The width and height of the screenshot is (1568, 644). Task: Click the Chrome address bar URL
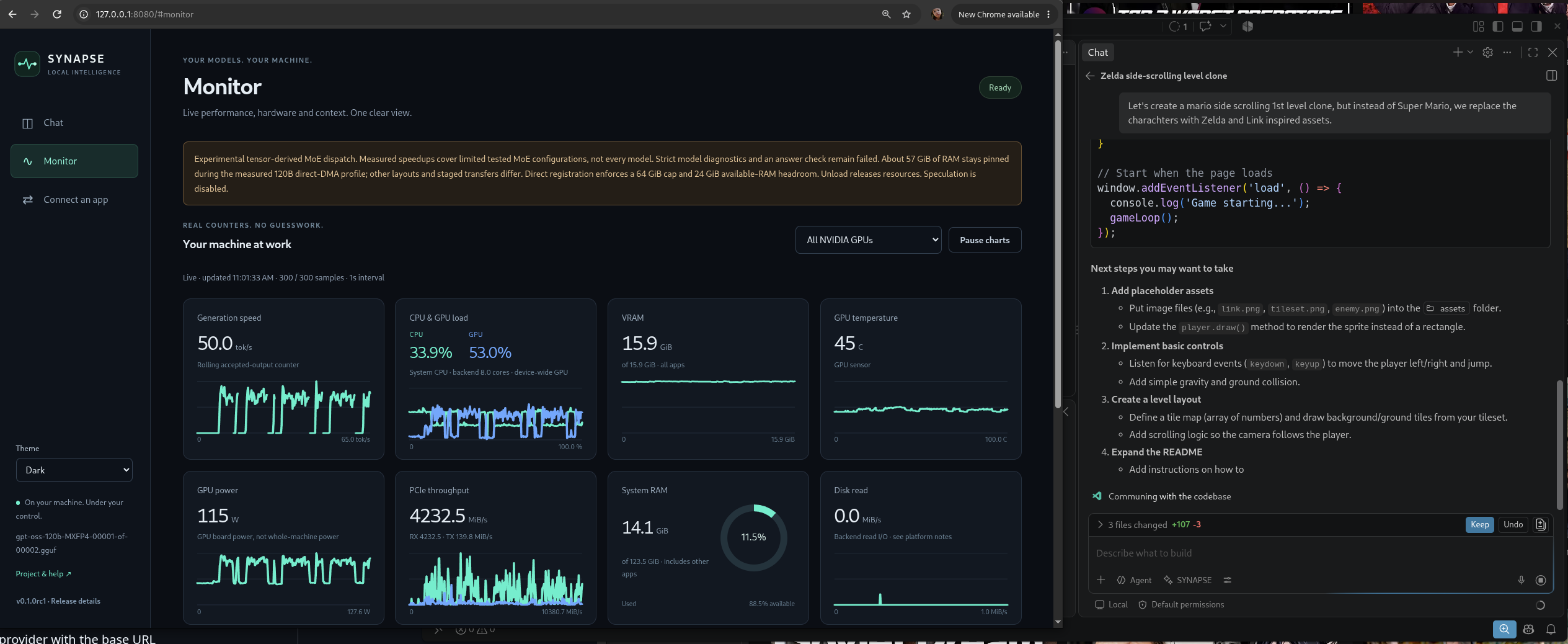pyautogui.click(x=144, y=14)
